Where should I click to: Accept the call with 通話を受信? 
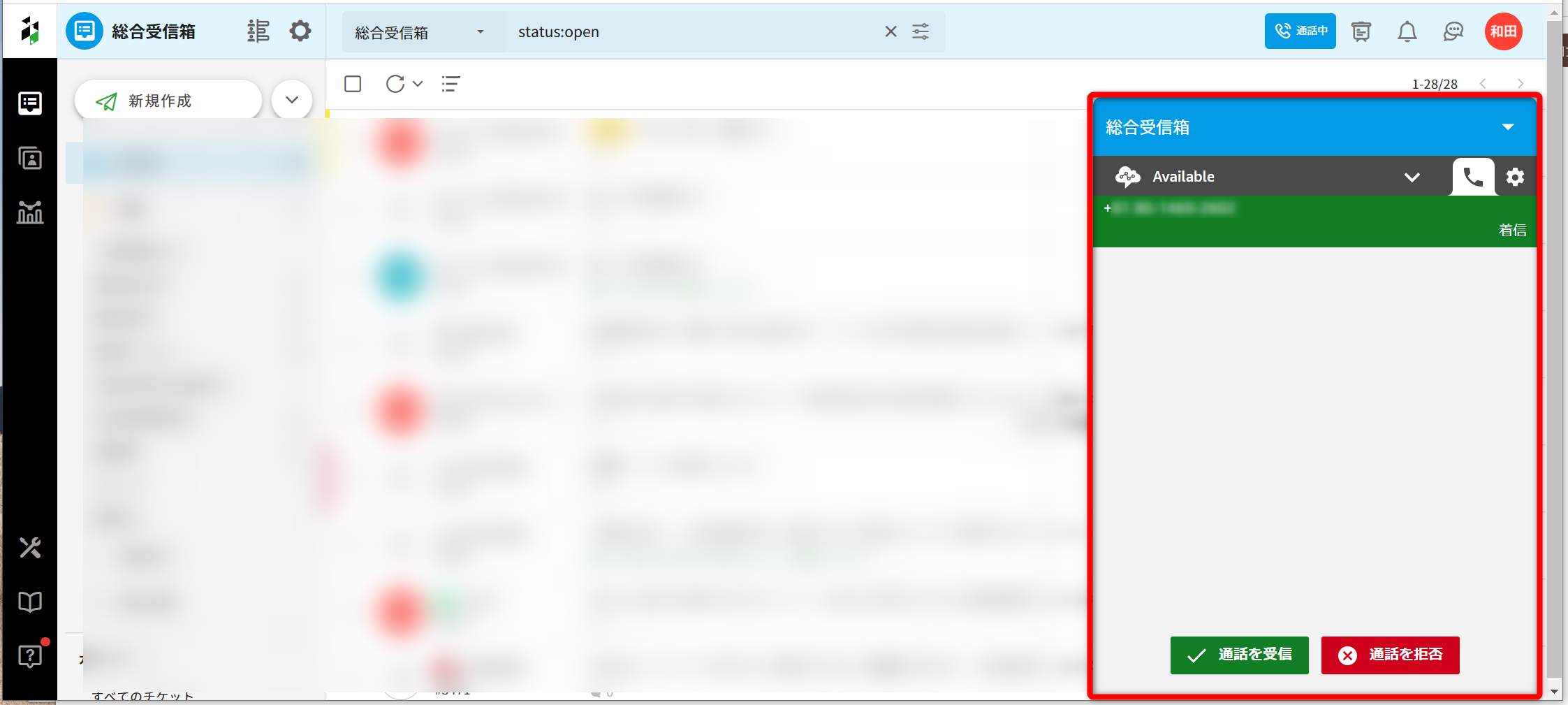pyautogui.click(x=1239, y=655)
